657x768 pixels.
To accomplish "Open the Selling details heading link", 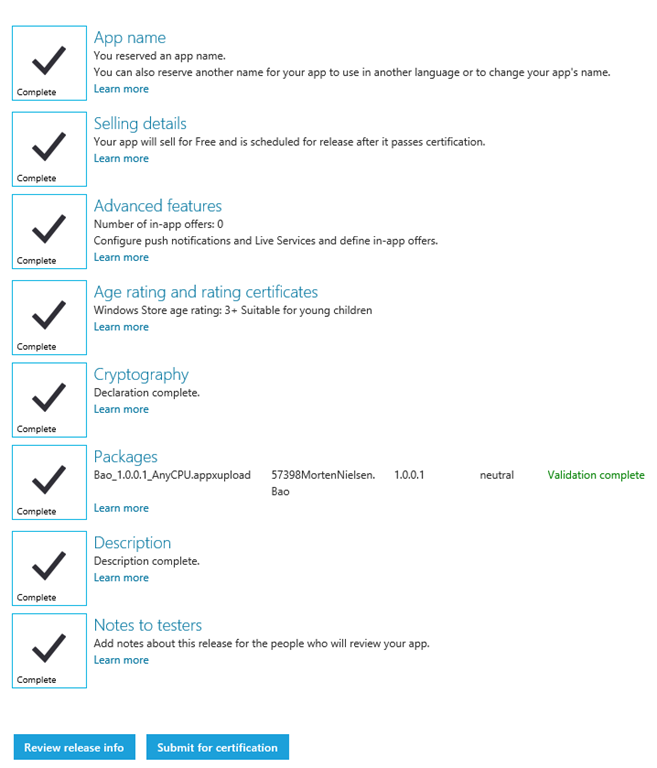I will (140, 124).
